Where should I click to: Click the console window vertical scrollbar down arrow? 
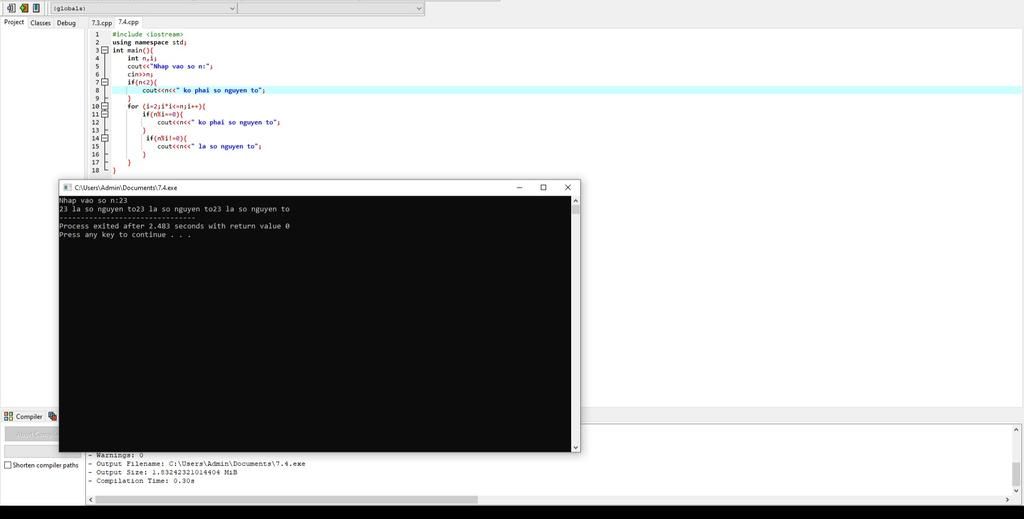pyautogui.click(x=575, y=447)
